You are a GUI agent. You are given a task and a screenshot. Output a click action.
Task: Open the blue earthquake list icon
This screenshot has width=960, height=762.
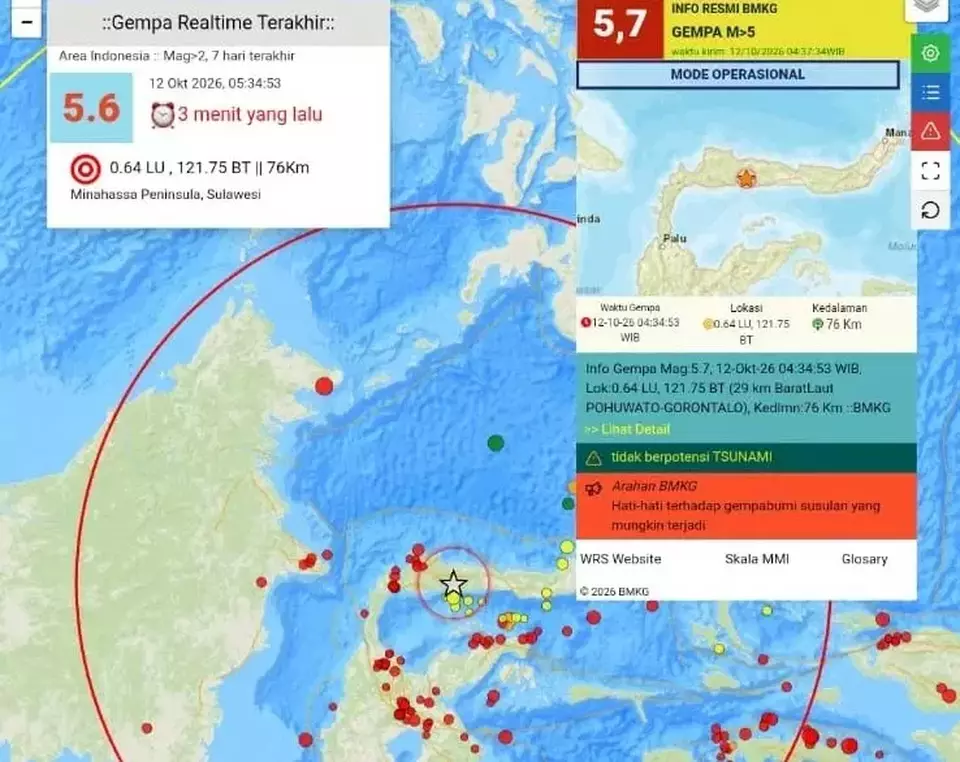[930, 92]
